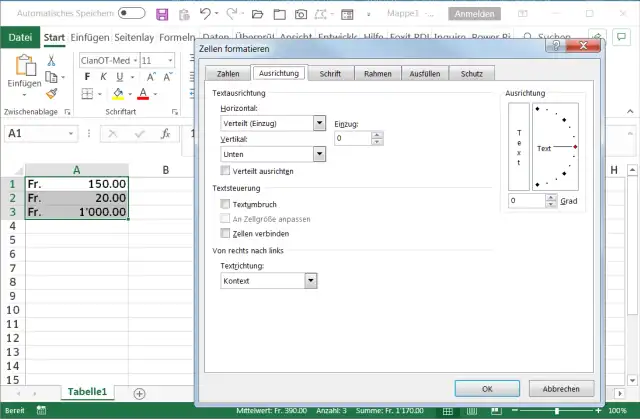Click the Undo arrow icon

coord(205,14)
